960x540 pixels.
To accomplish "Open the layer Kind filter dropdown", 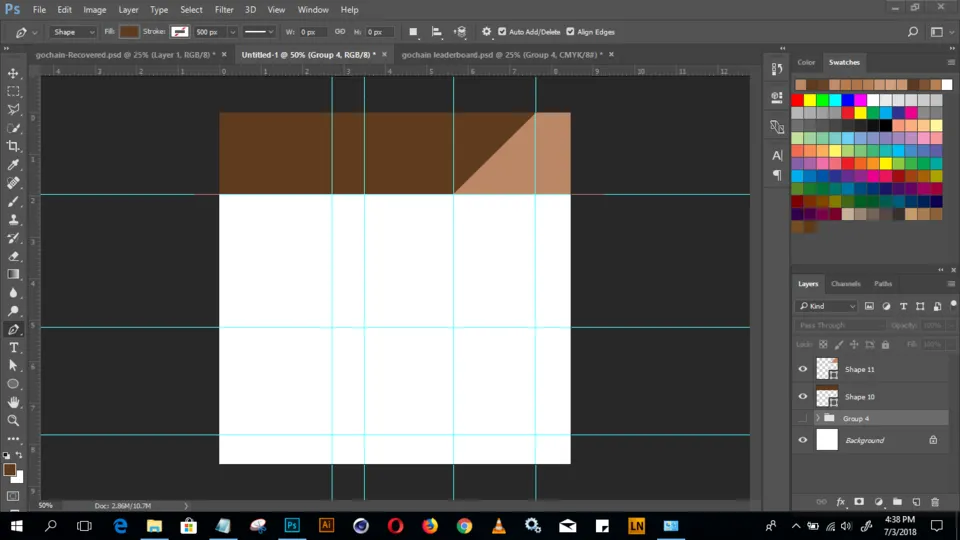I will [827, 306].
